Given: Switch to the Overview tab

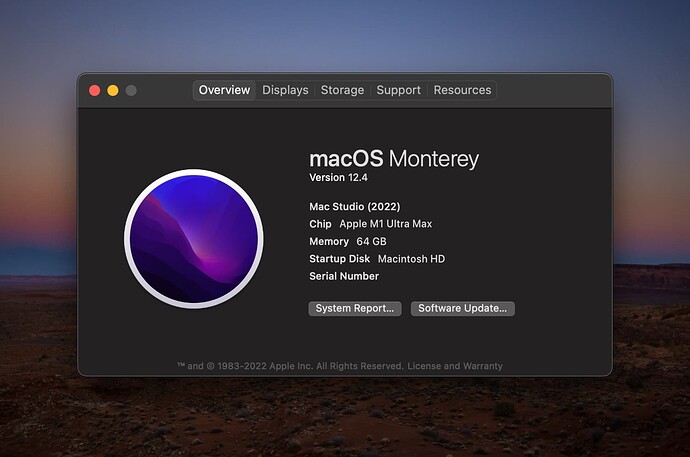Looking at the screenshot, I should click(x=224, y=90).
